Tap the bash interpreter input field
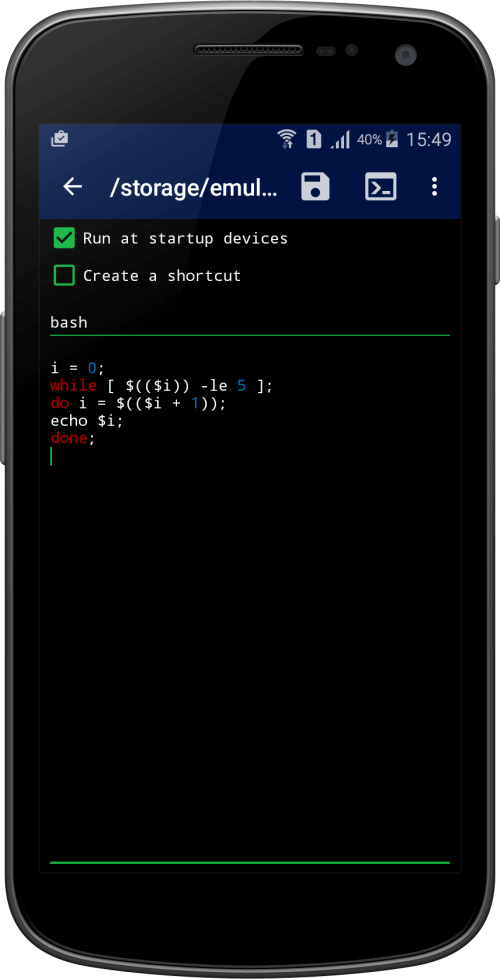 250,323
